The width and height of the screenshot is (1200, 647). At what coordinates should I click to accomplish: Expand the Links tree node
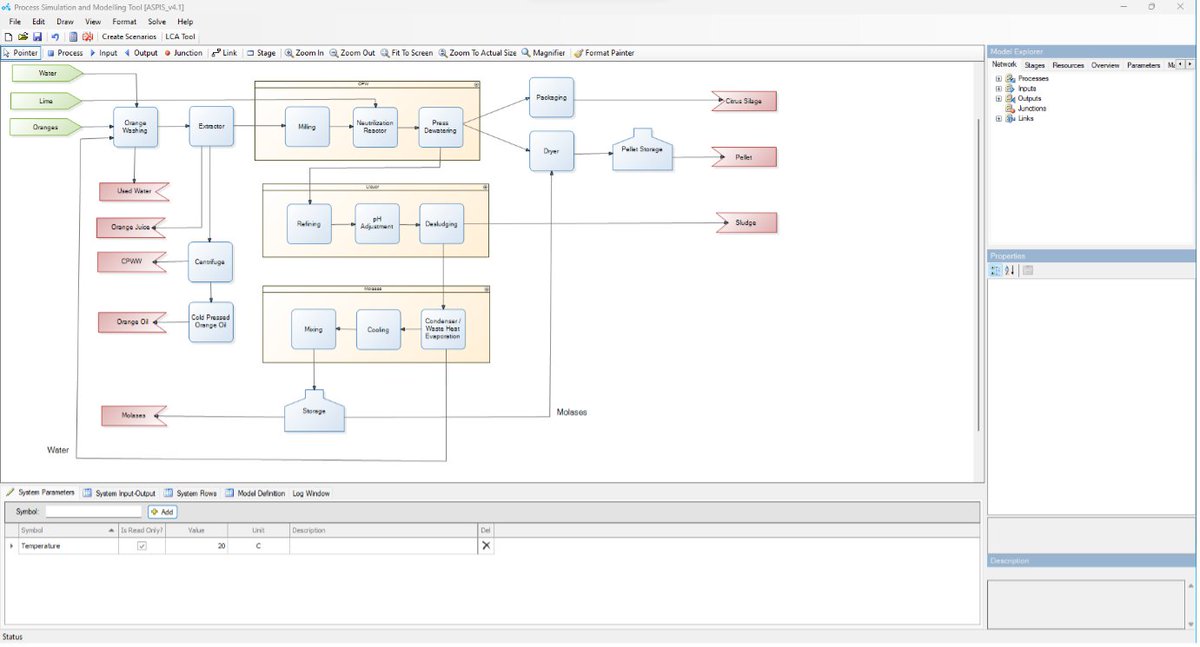998,118
